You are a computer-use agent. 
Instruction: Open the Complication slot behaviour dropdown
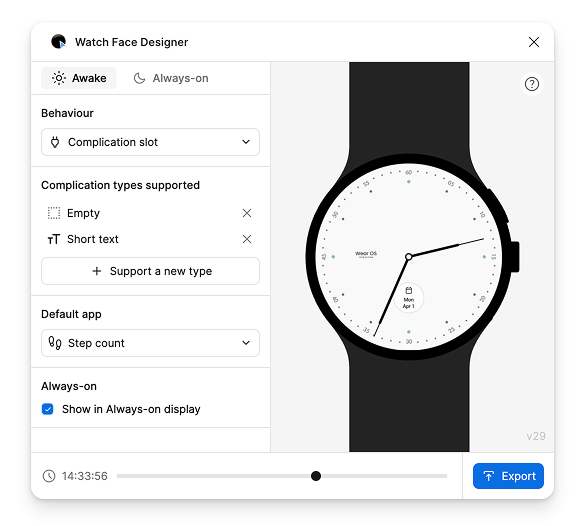[150, 142]
